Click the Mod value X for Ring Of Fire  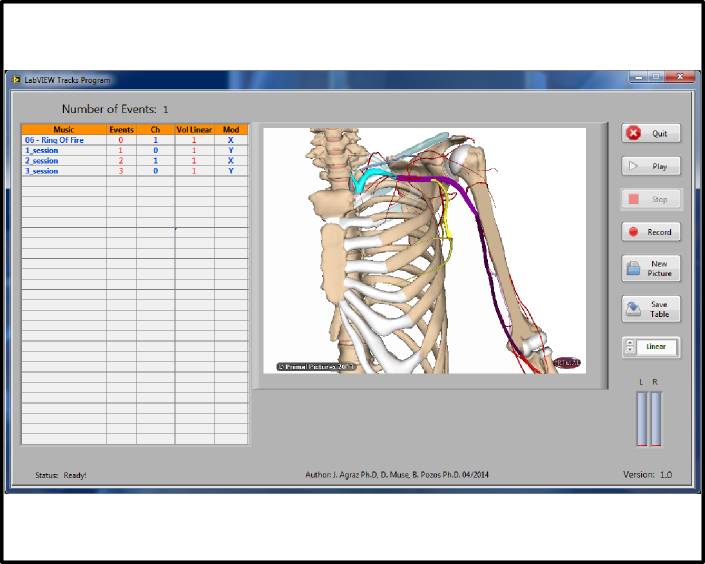pos(231,141)
